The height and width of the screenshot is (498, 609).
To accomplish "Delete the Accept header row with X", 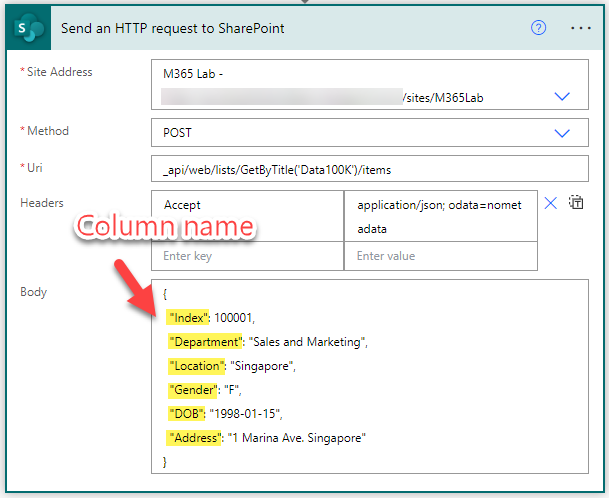I will pos(550,203).
